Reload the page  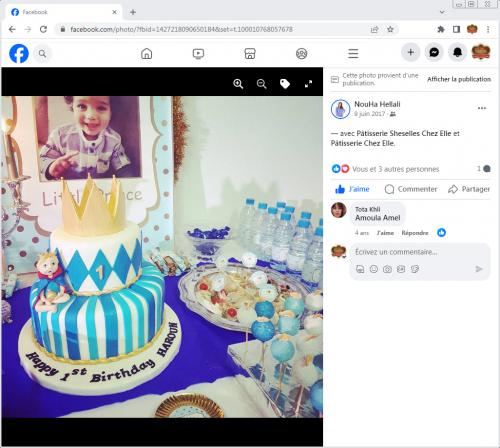(x=43, y=29)
